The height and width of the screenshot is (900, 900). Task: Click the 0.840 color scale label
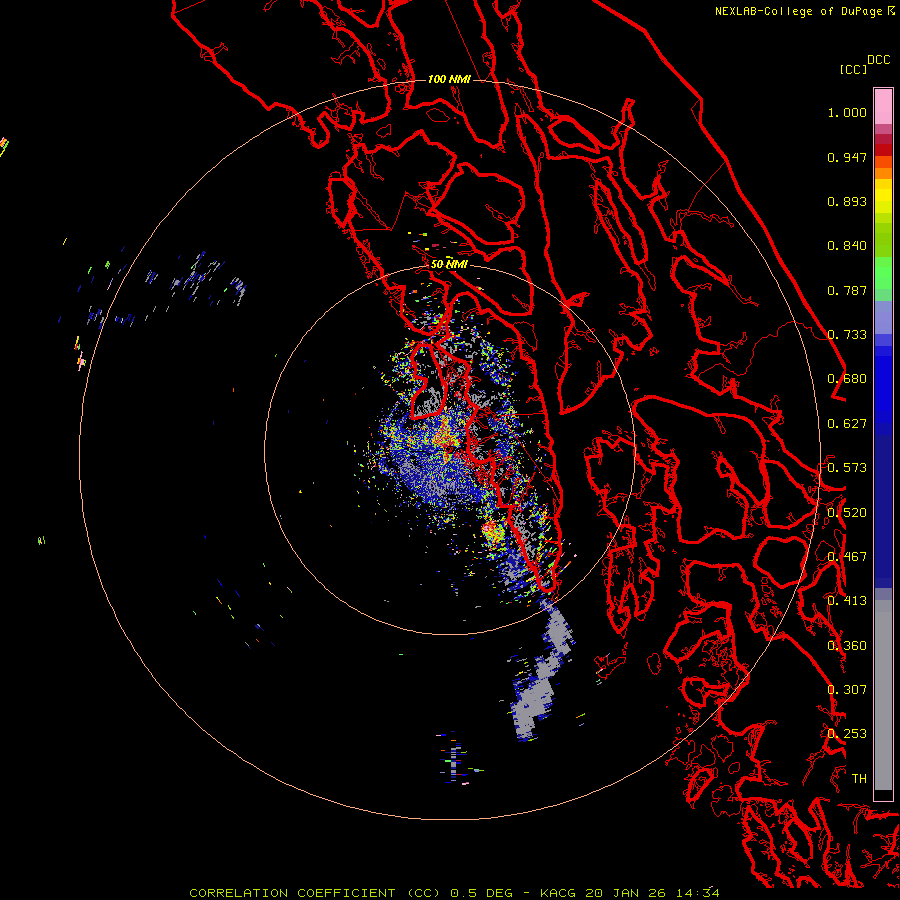coord(847,246)
